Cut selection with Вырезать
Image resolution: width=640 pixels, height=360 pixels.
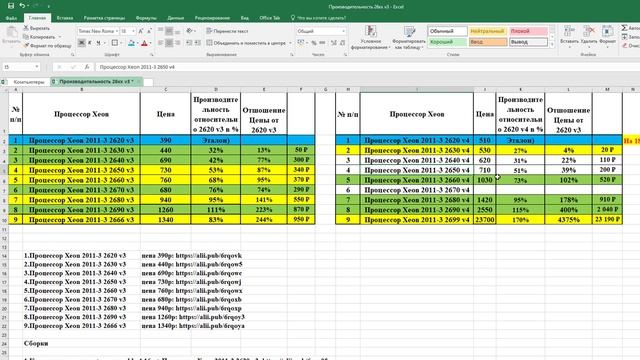pyautogui.click(x=36, y=28)
